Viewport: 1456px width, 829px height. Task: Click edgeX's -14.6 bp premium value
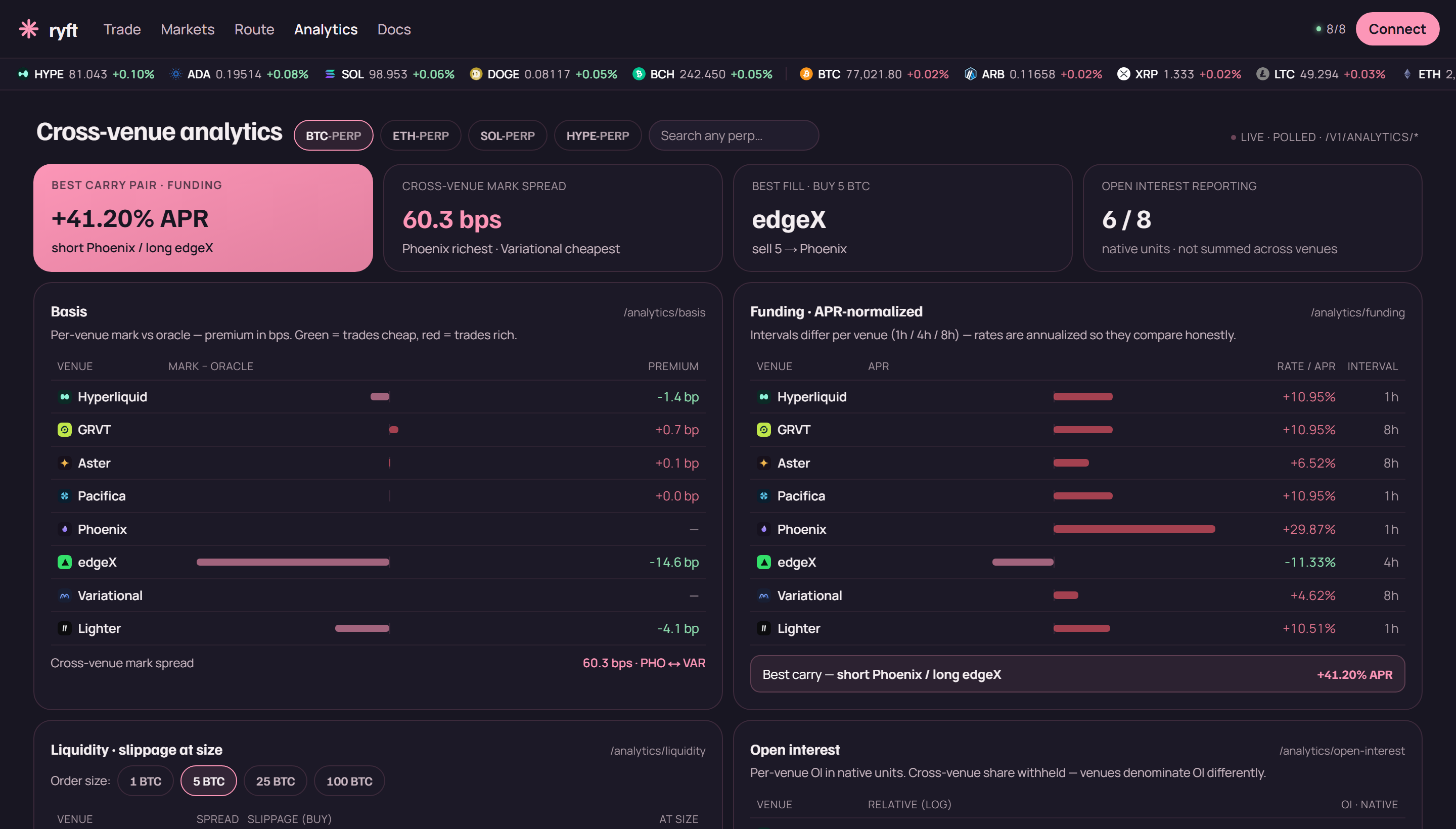pos(674,562)
